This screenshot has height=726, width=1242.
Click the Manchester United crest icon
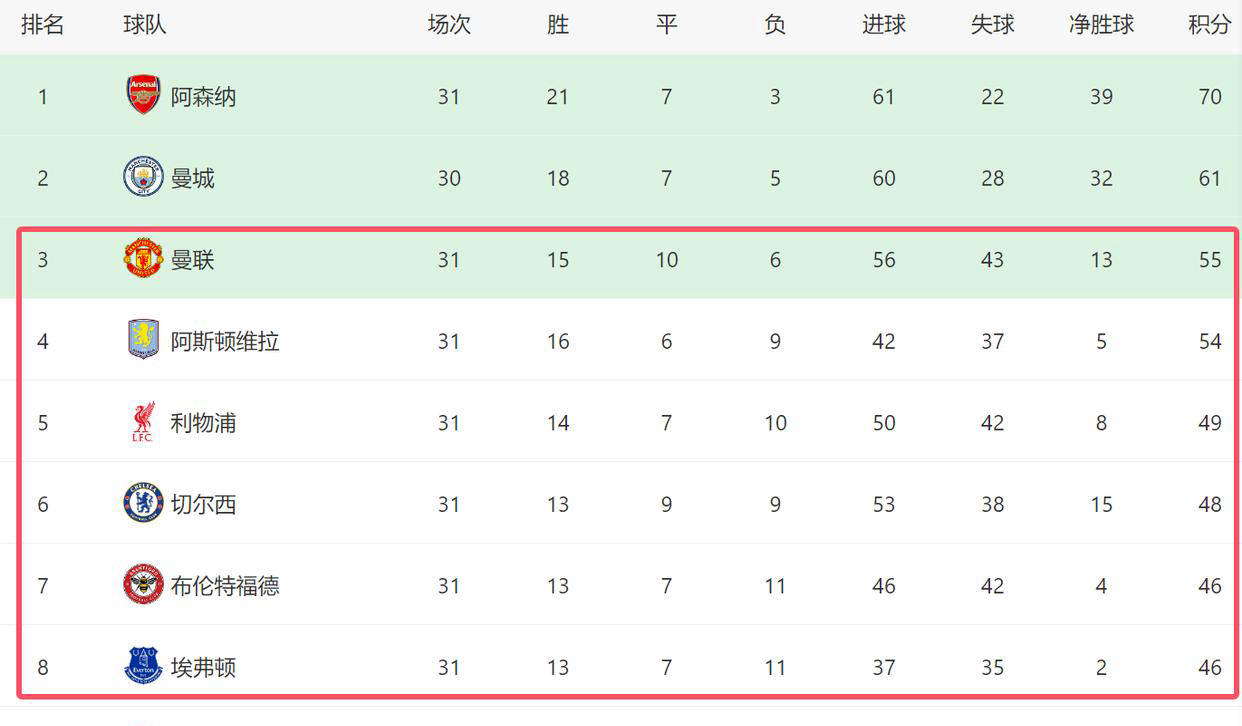(143, 259)
